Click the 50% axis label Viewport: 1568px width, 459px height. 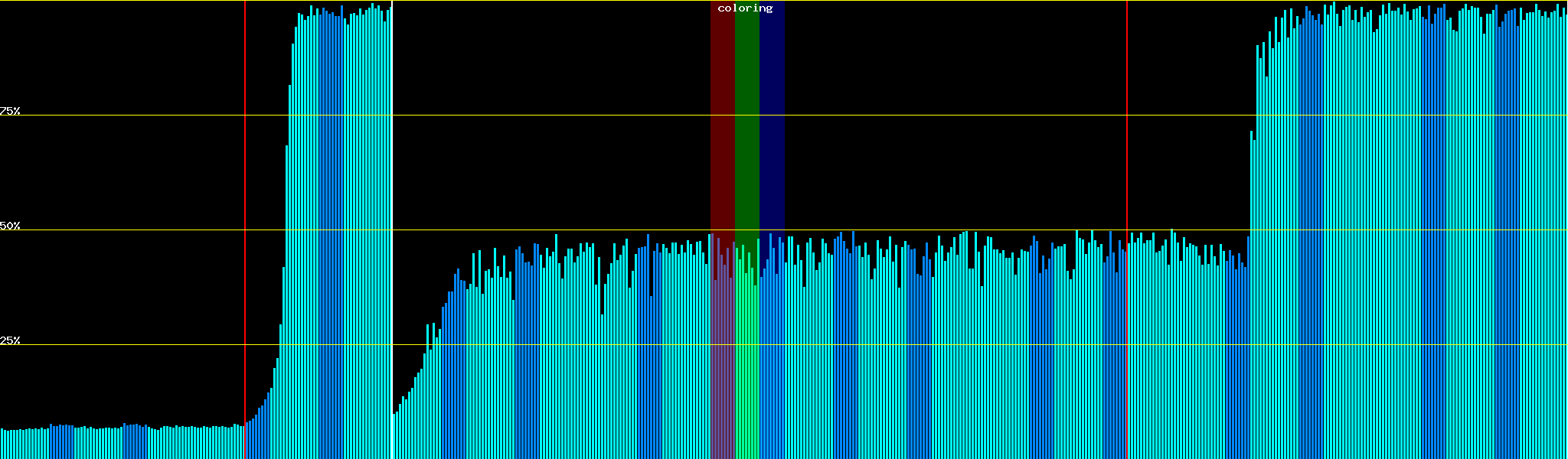click(10, 226)
